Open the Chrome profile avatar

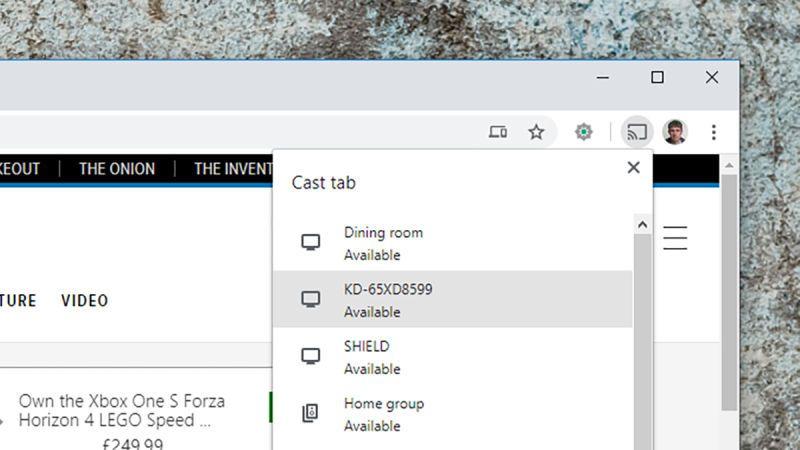[x=674, y=132]
